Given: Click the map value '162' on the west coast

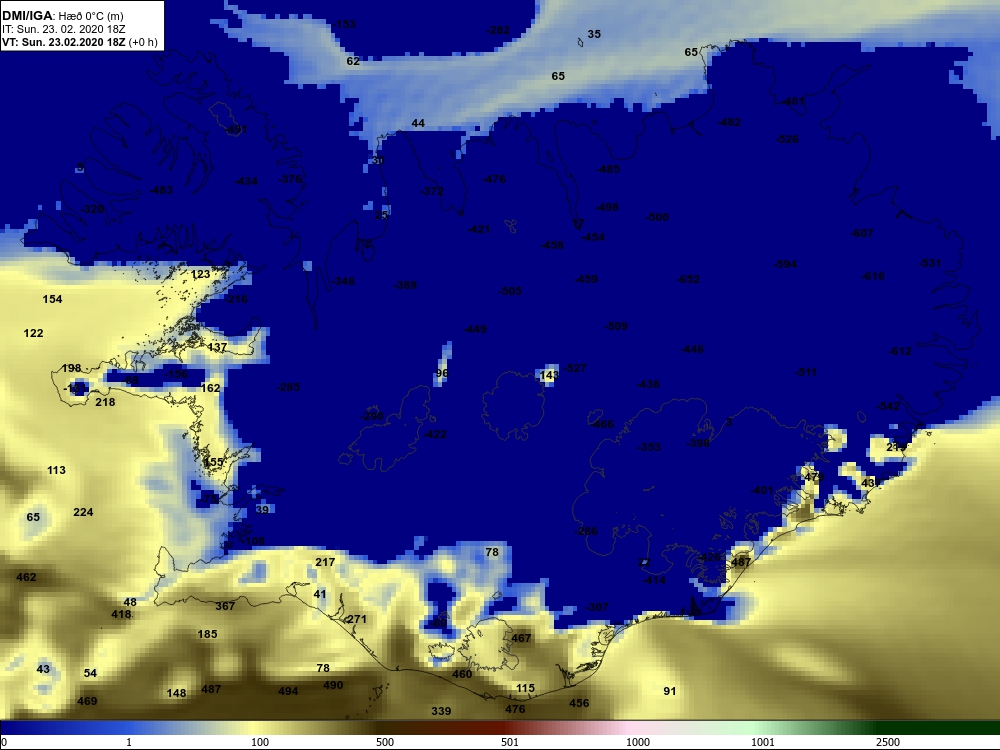Looking at the screenshot, I should [210, 388].
